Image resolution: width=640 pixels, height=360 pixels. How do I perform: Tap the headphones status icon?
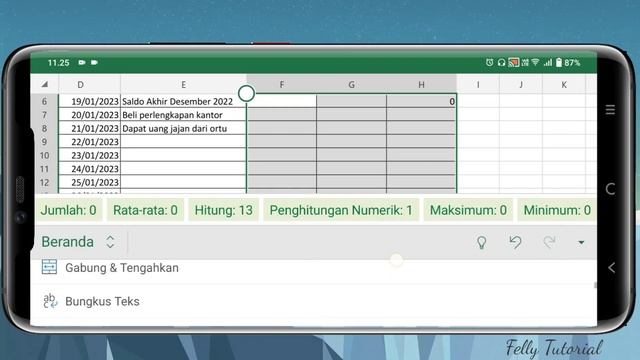tap(501, 62)
